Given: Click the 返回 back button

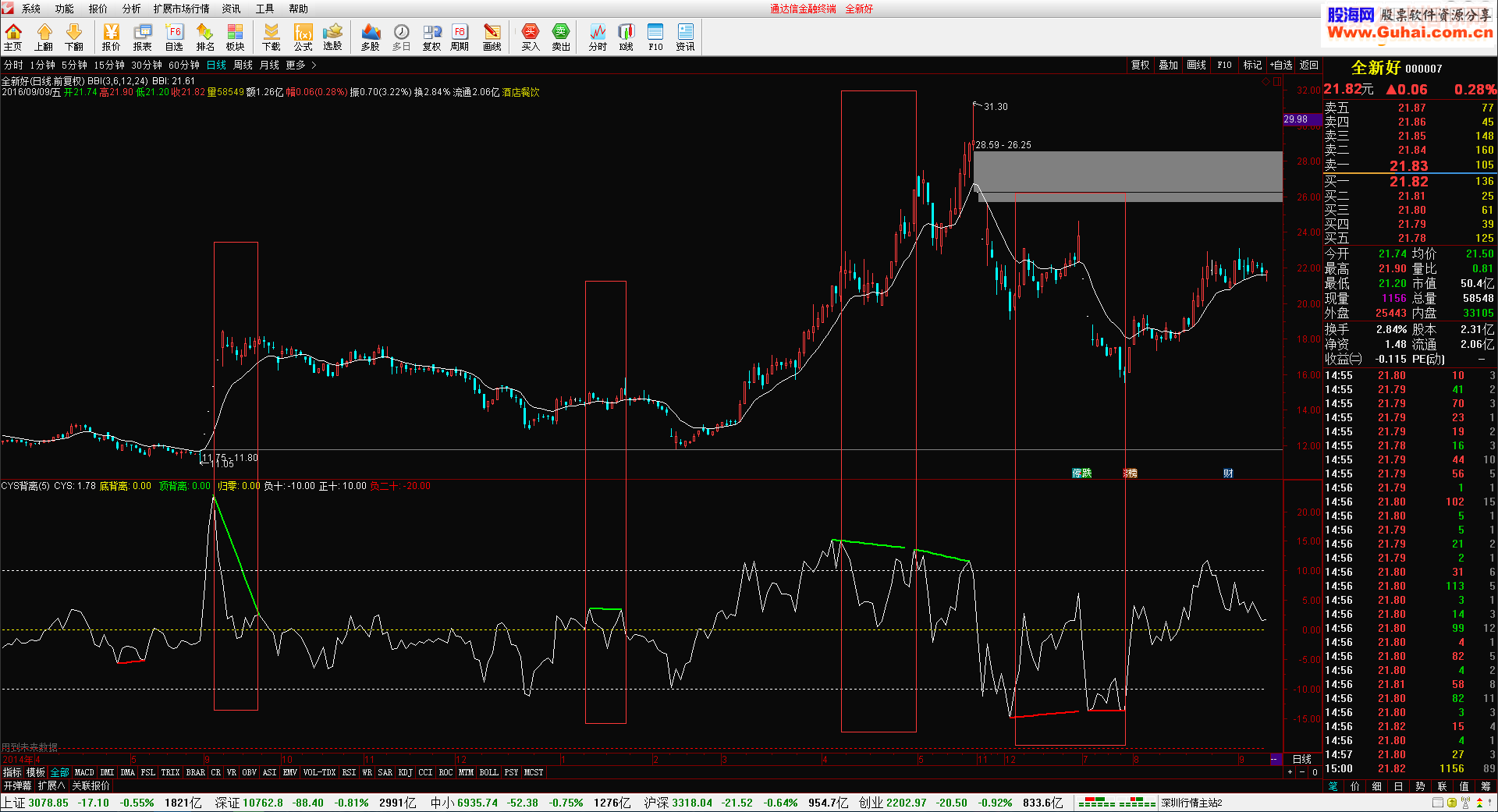Looking at the screenshot, I should 1309,66.
